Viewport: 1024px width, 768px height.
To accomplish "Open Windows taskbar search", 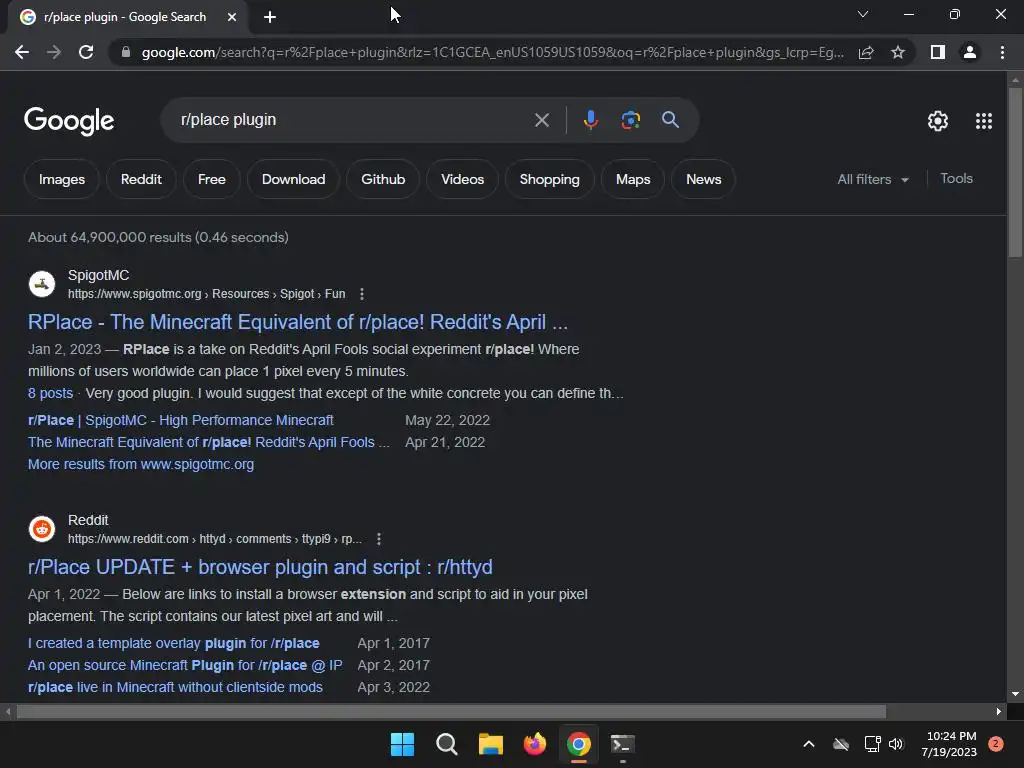I will [x=447, y=744].
